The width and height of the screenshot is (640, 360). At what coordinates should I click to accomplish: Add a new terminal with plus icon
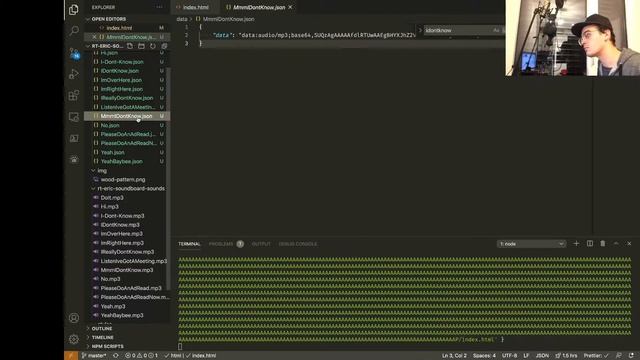tap(576, 244)
